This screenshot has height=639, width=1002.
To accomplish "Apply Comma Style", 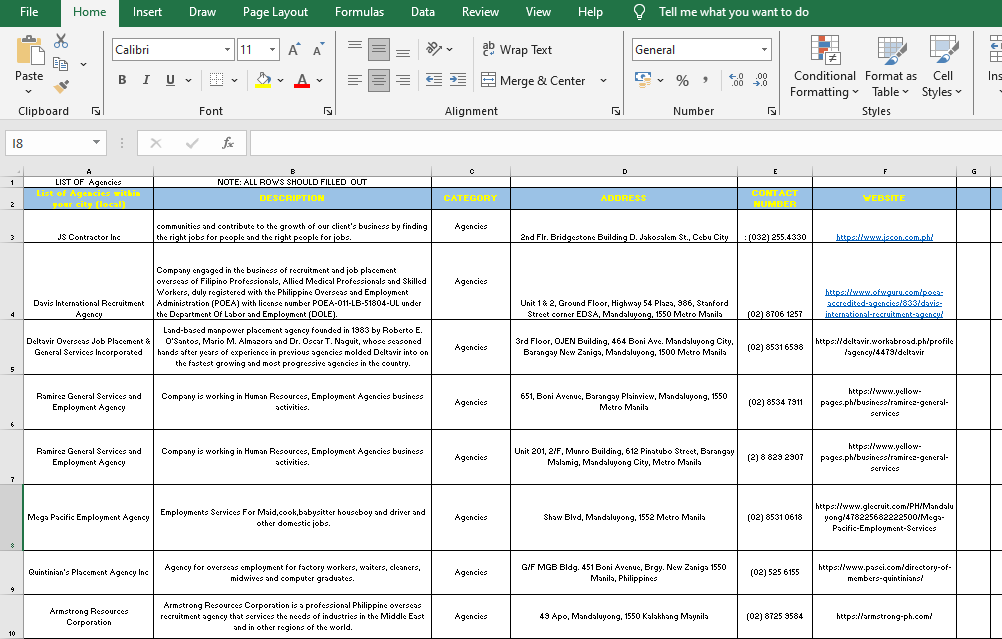I will (x=705, y=81).
